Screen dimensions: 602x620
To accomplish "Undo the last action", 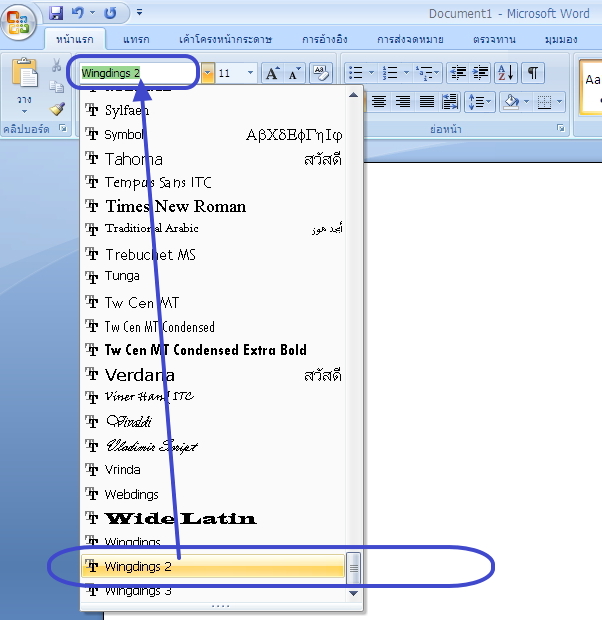I will (x=77, y=13).
